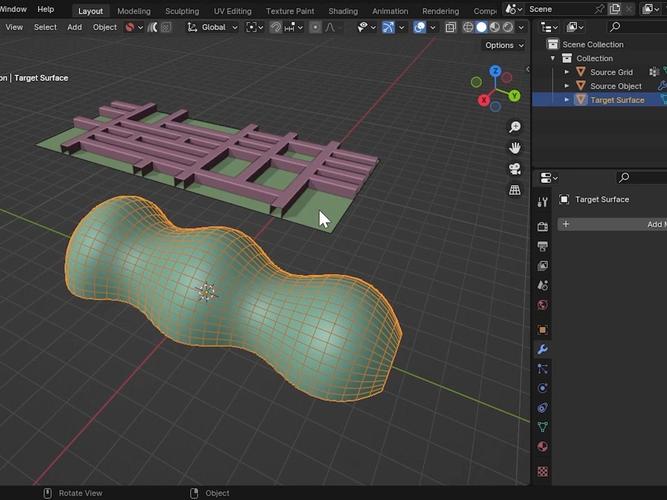
Task: Switch to material preview shading
Action: pos(494,27)
